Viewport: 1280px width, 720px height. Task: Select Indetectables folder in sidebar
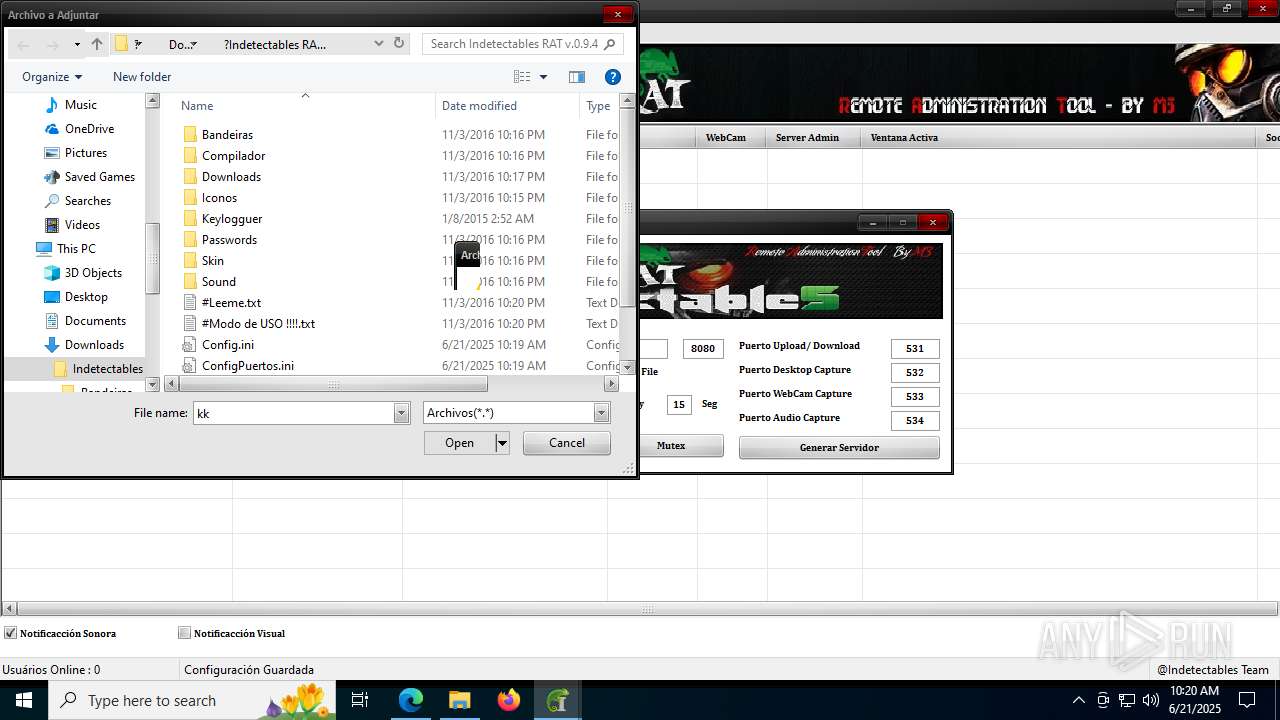pos(107,369)
